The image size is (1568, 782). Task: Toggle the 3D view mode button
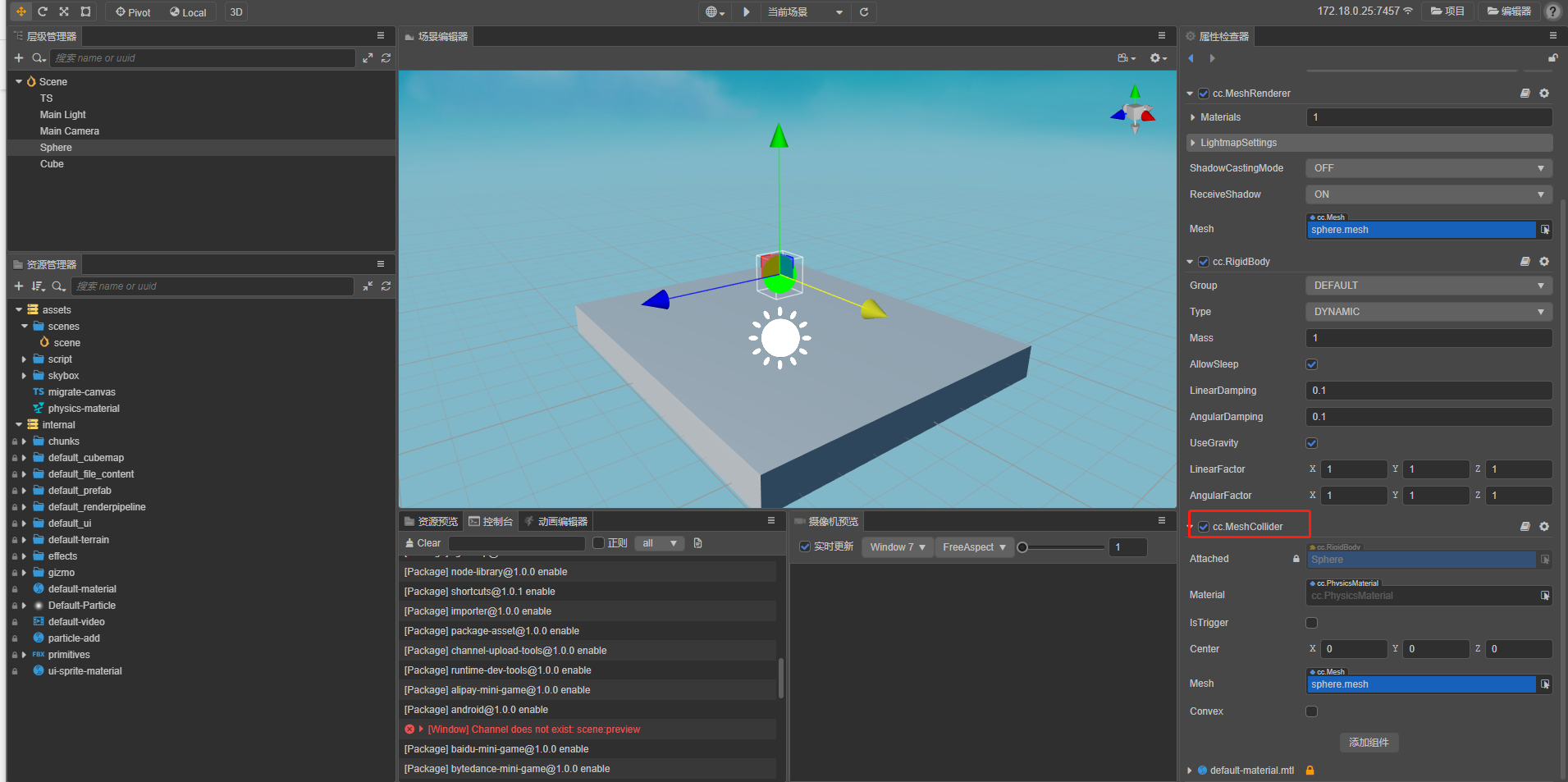tap(236, 11)
